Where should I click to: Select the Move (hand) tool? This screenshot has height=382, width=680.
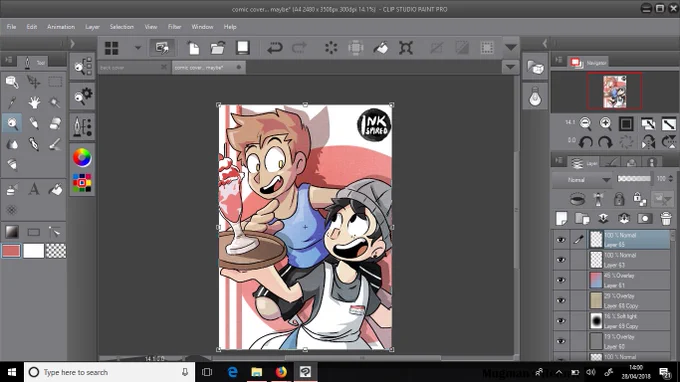tap(34, 103)
